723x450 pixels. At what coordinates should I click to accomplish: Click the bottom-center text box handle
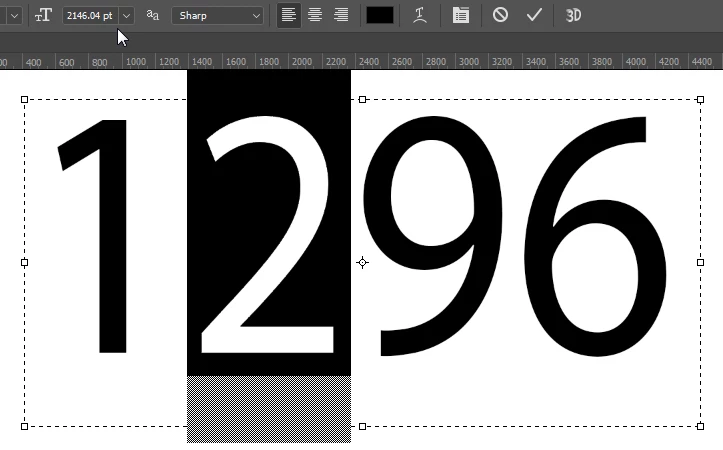tap(362, 426)
